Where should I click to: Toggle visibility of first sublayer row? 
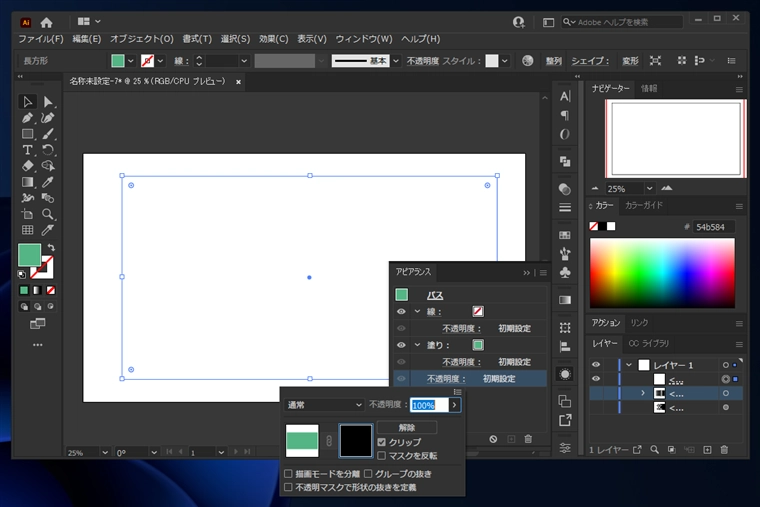596,379
